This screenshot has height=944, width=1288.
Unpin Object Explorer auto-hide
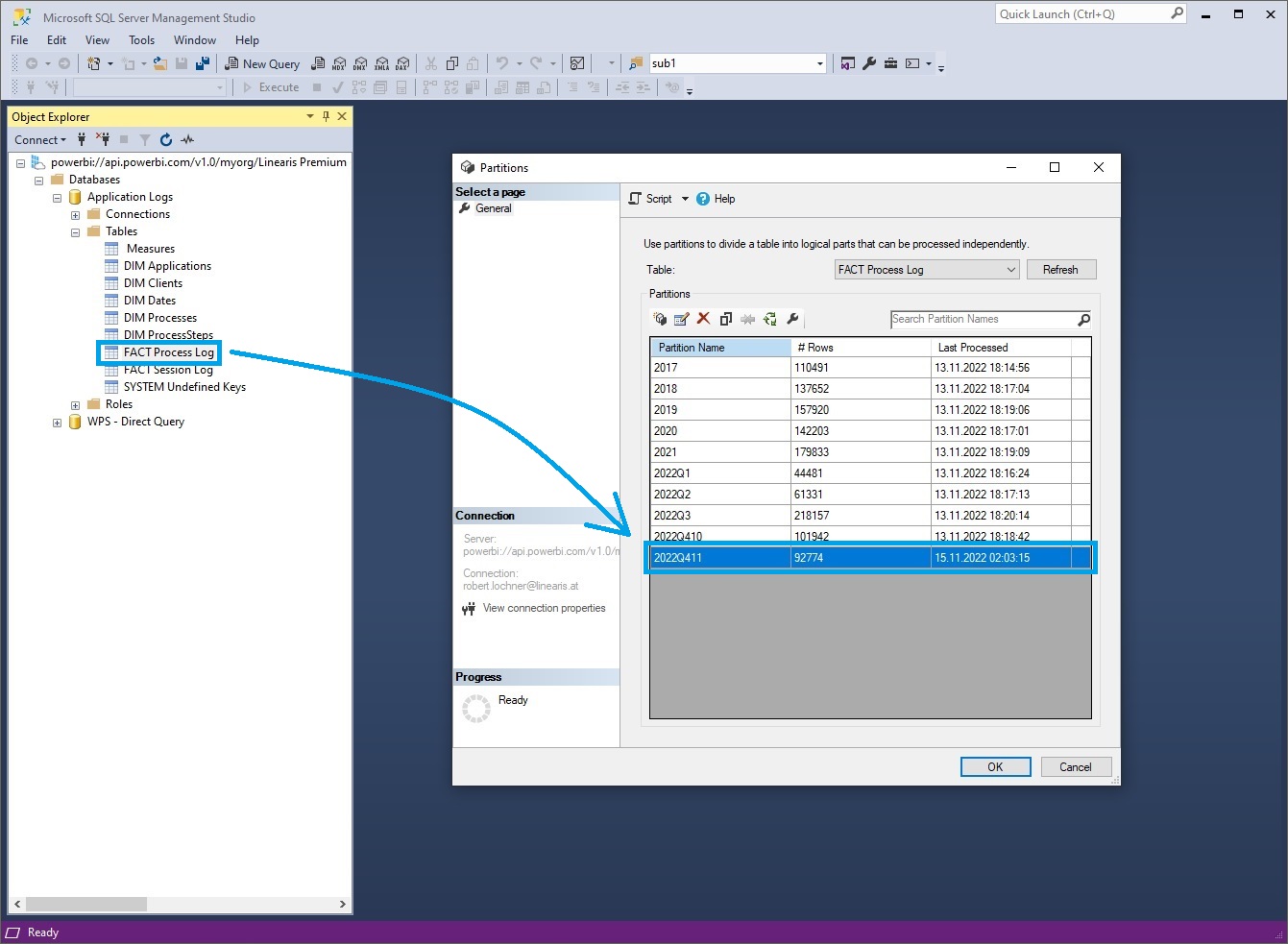click(x=326, y=115)
